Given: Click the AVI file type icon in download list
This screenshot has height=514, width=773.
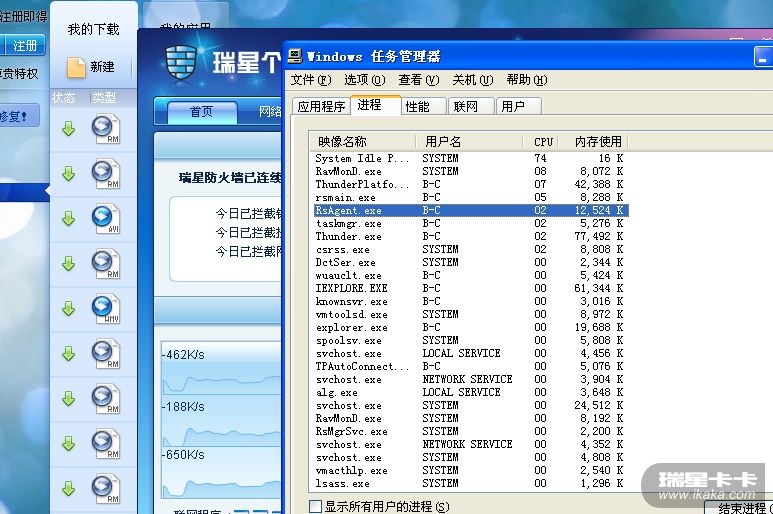Looking at the screenshot, I should (x=105, y=219).
